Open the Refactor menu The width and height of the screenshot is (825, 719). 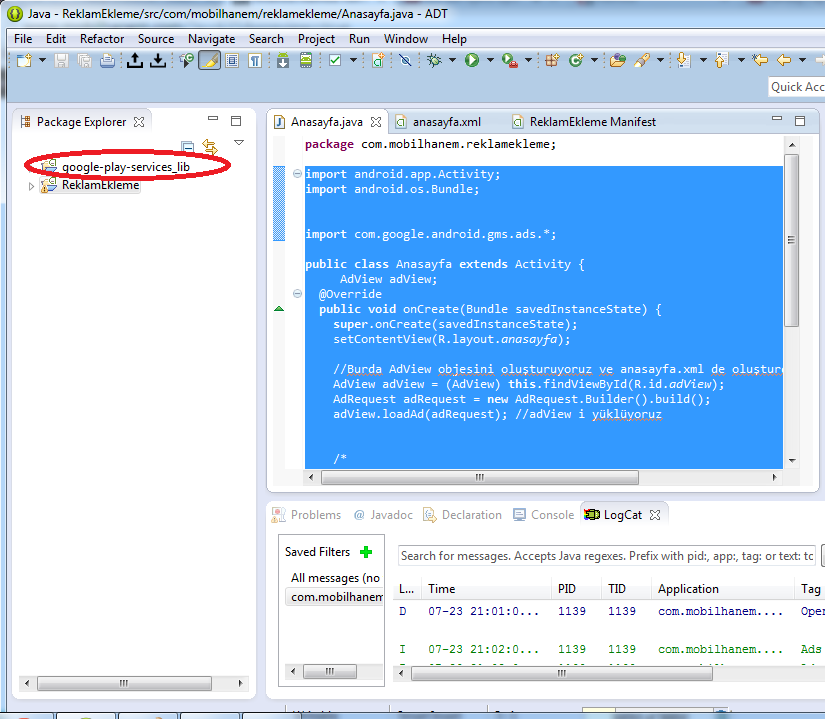102,39
